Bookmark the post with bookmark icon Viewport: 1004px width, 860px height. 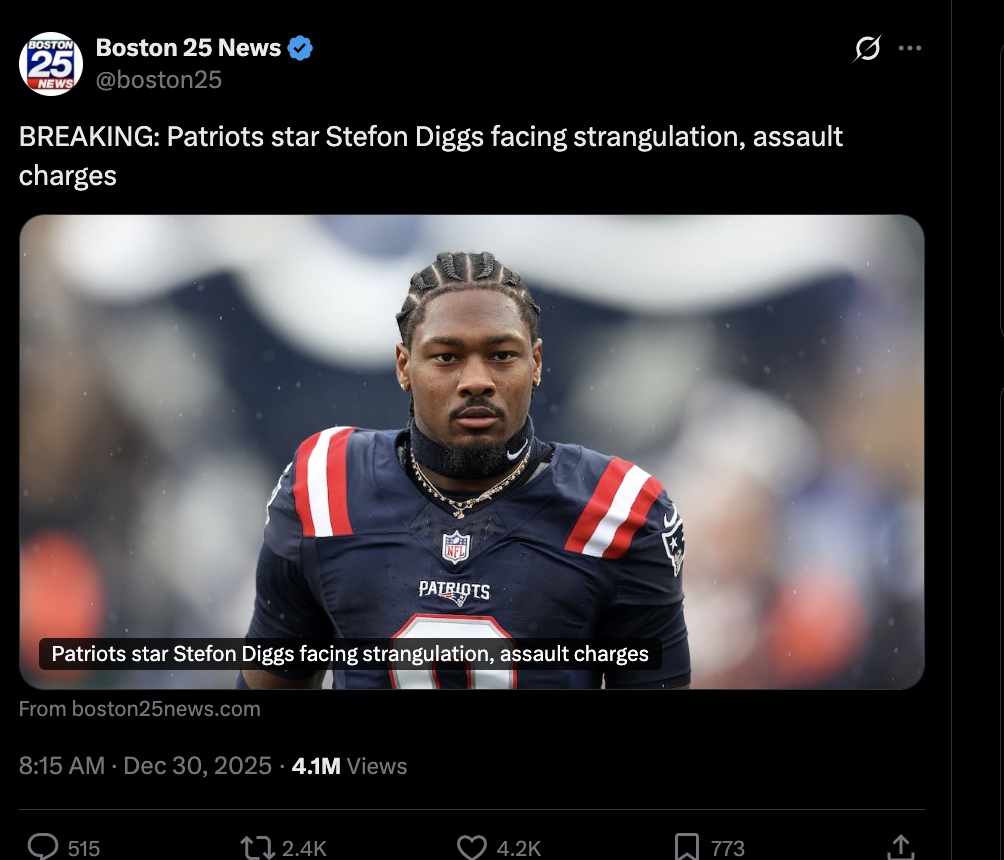(x=686, y=847)
